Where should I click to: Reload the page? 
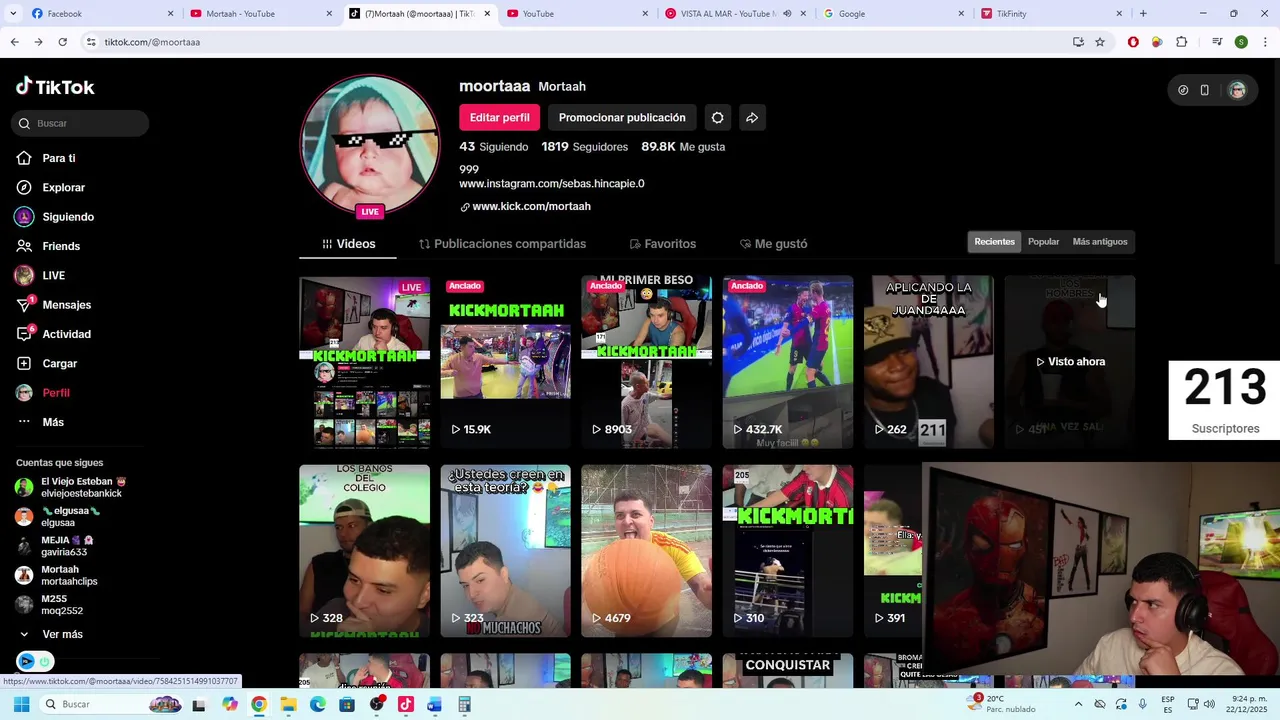point(62,42)
